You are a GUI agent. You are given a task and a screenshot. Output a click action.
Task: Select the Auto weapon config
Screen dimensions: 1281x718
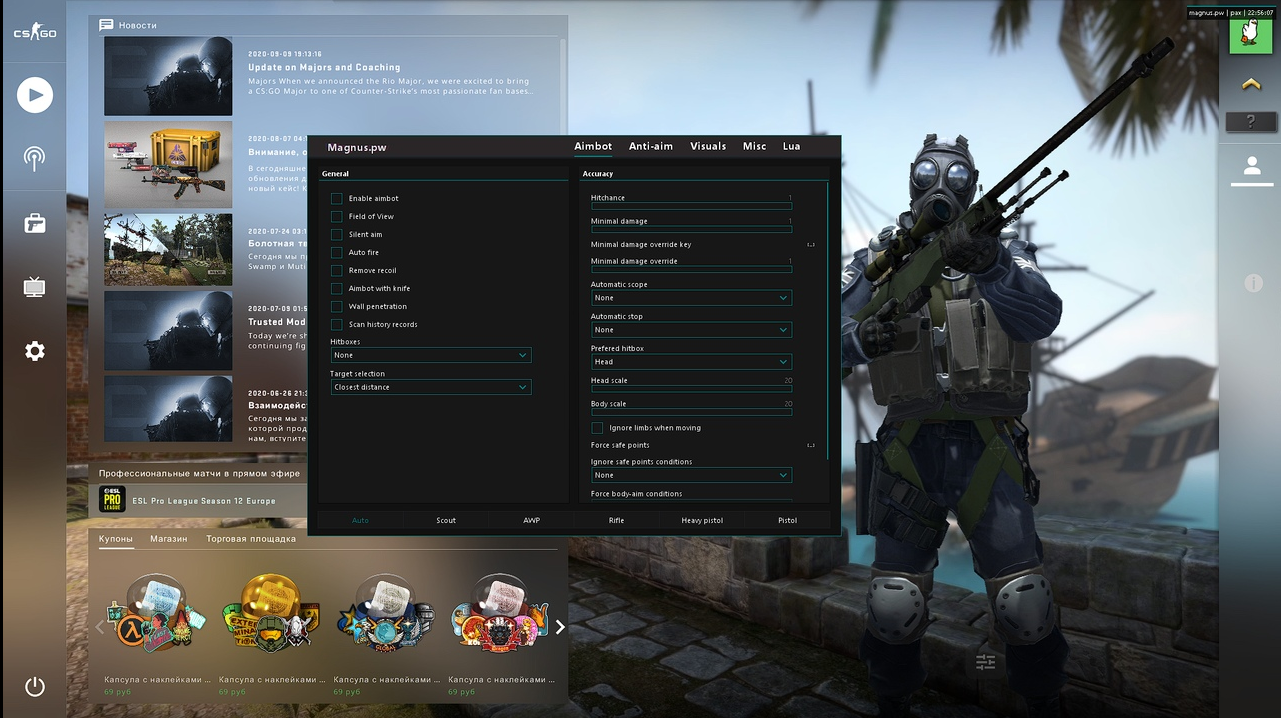pos(360,520)
